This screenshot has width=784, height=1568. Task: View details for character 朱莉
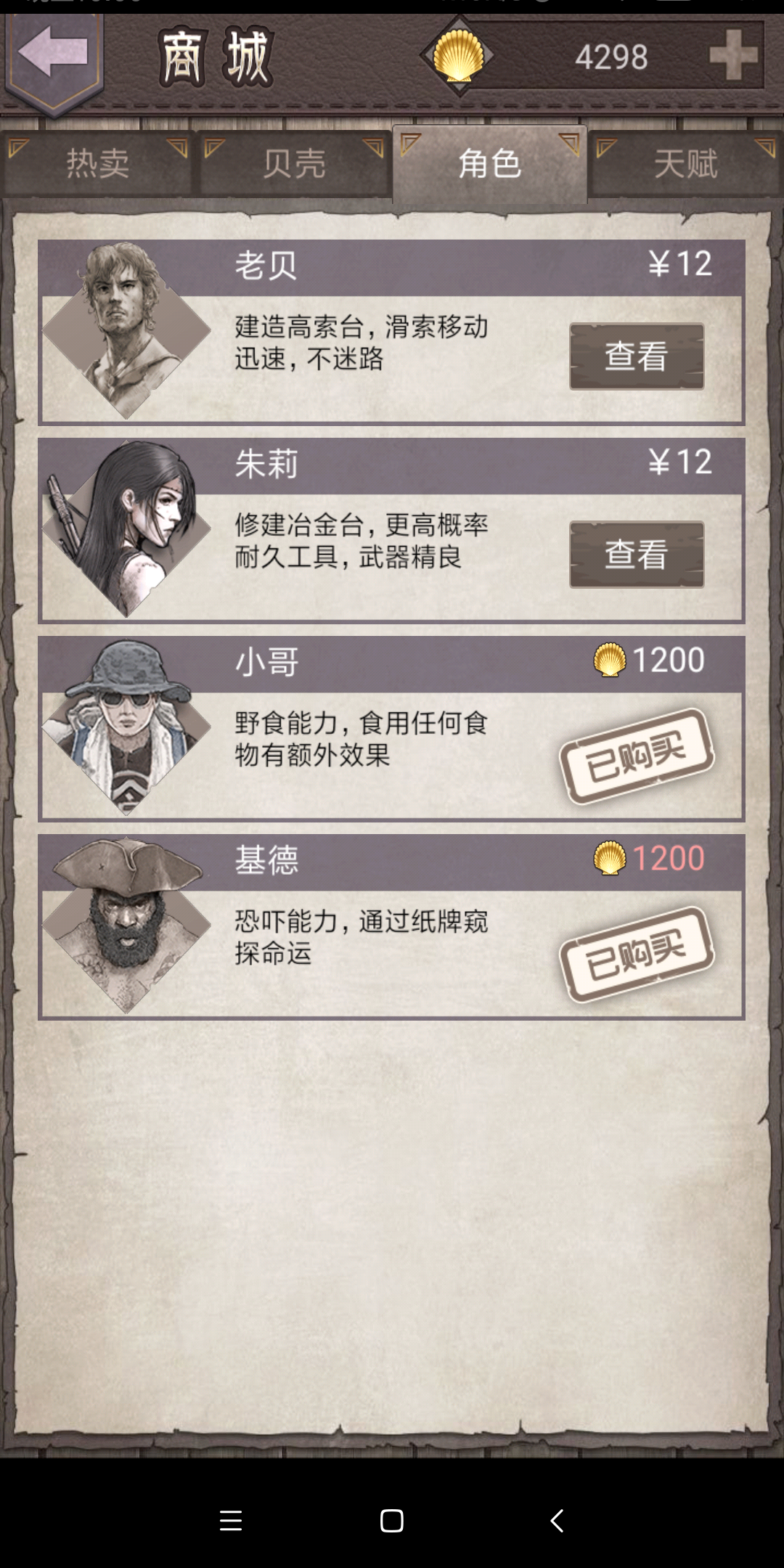(637, 555)
